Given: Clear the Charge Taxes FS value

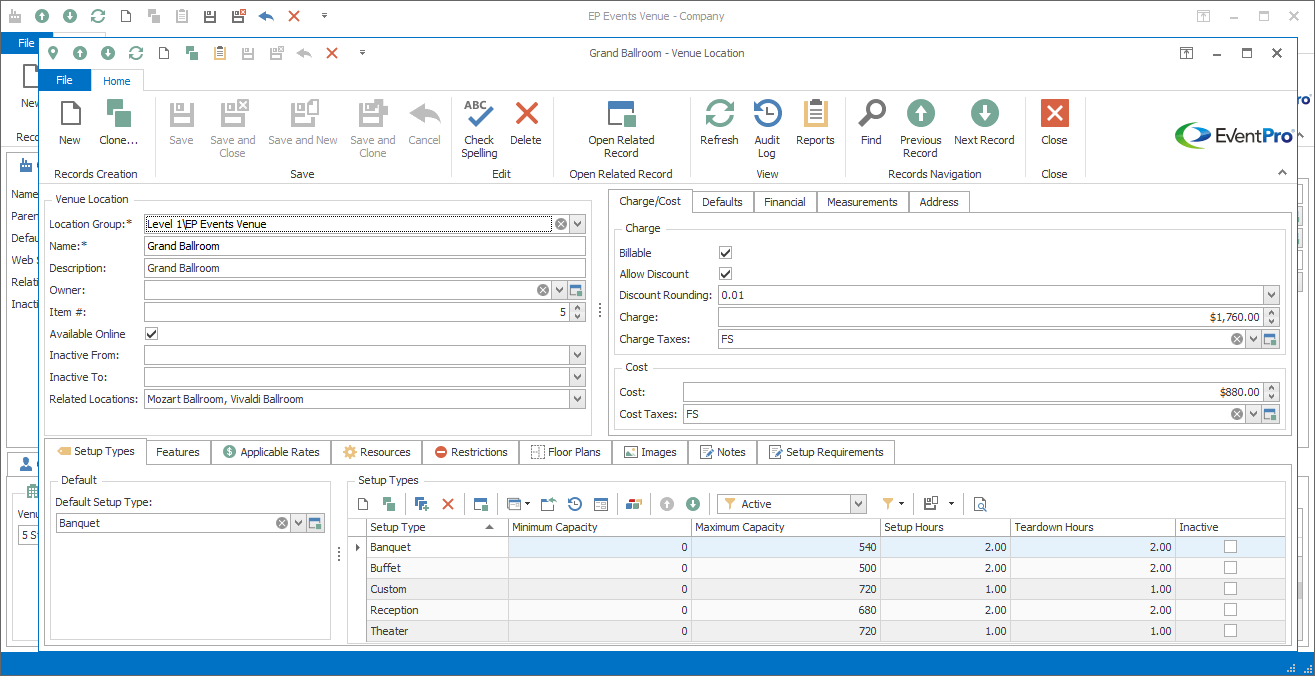Looking at the screenshot, I should tap(1237, 339).
